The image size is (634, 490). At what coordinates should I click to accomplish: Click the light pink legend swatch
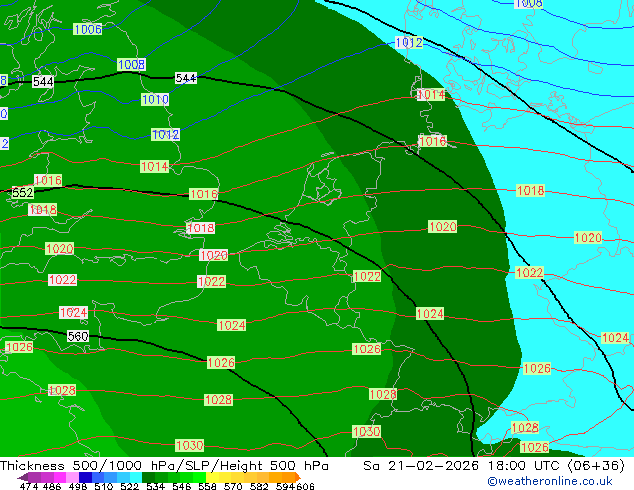pyautogui.click(x=72, y=477)
